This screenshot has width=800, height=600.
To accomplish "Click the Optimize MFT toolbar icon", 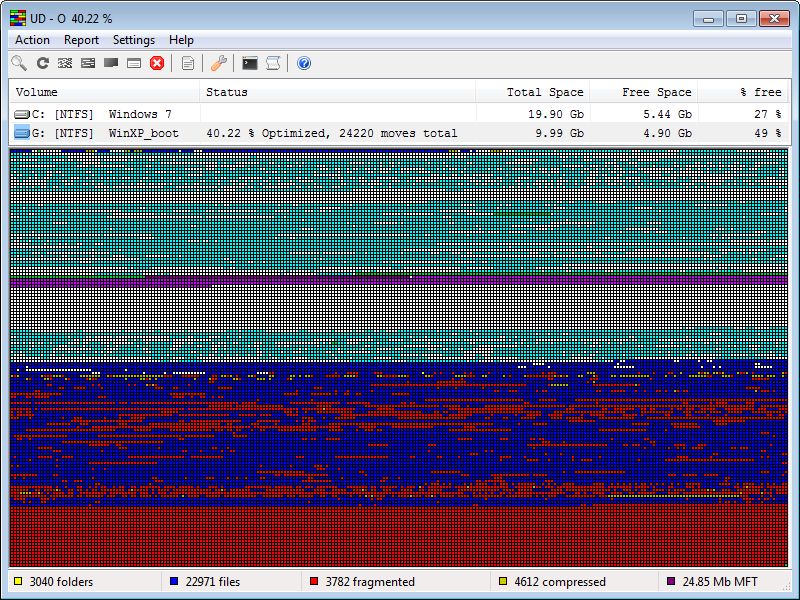I will 134,63.
